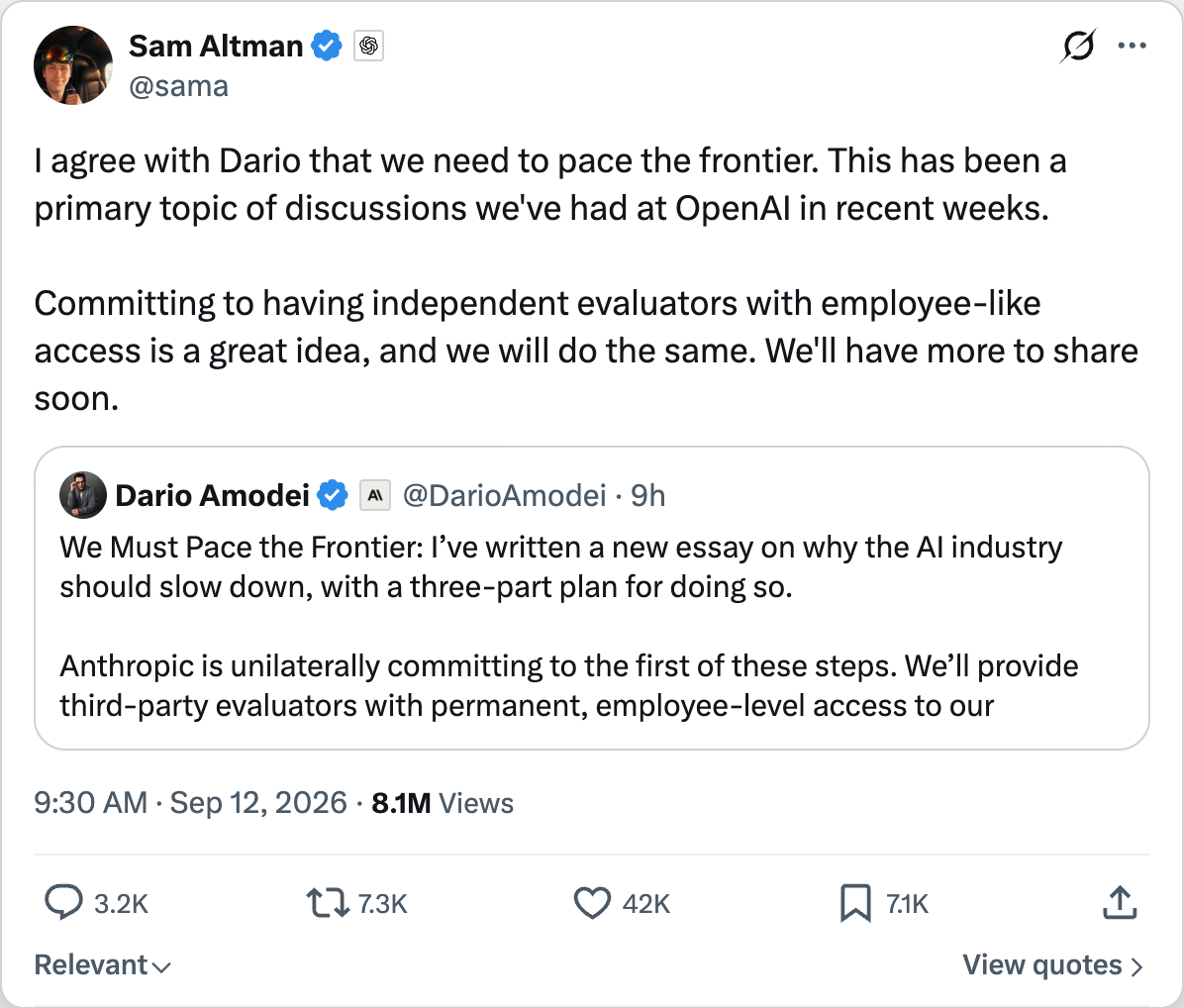Open Dario Amodei's small avatar
The width and height of the screenshot is (1184, 1008).
click(83, 495)
